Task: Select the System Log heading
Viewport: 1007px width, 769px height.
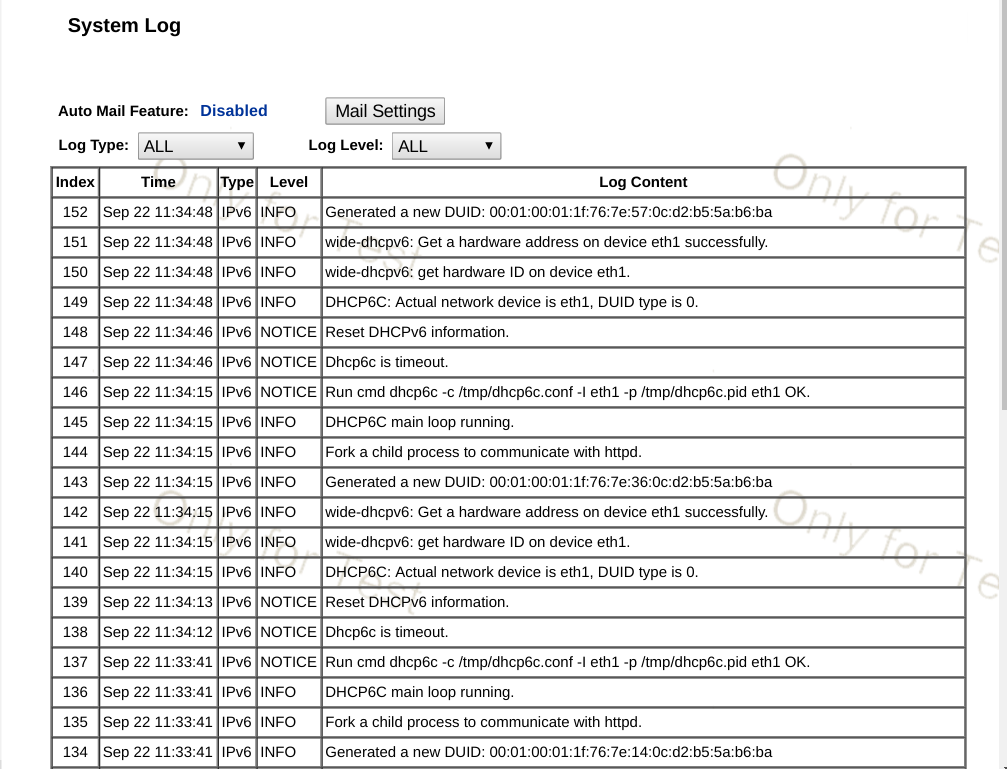Action: (125, 26)
